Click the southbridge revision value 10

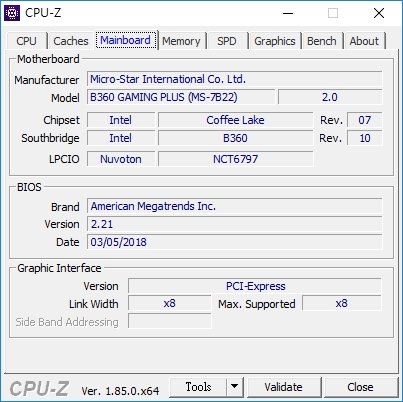pyautogui.click(x=365, y=138)
